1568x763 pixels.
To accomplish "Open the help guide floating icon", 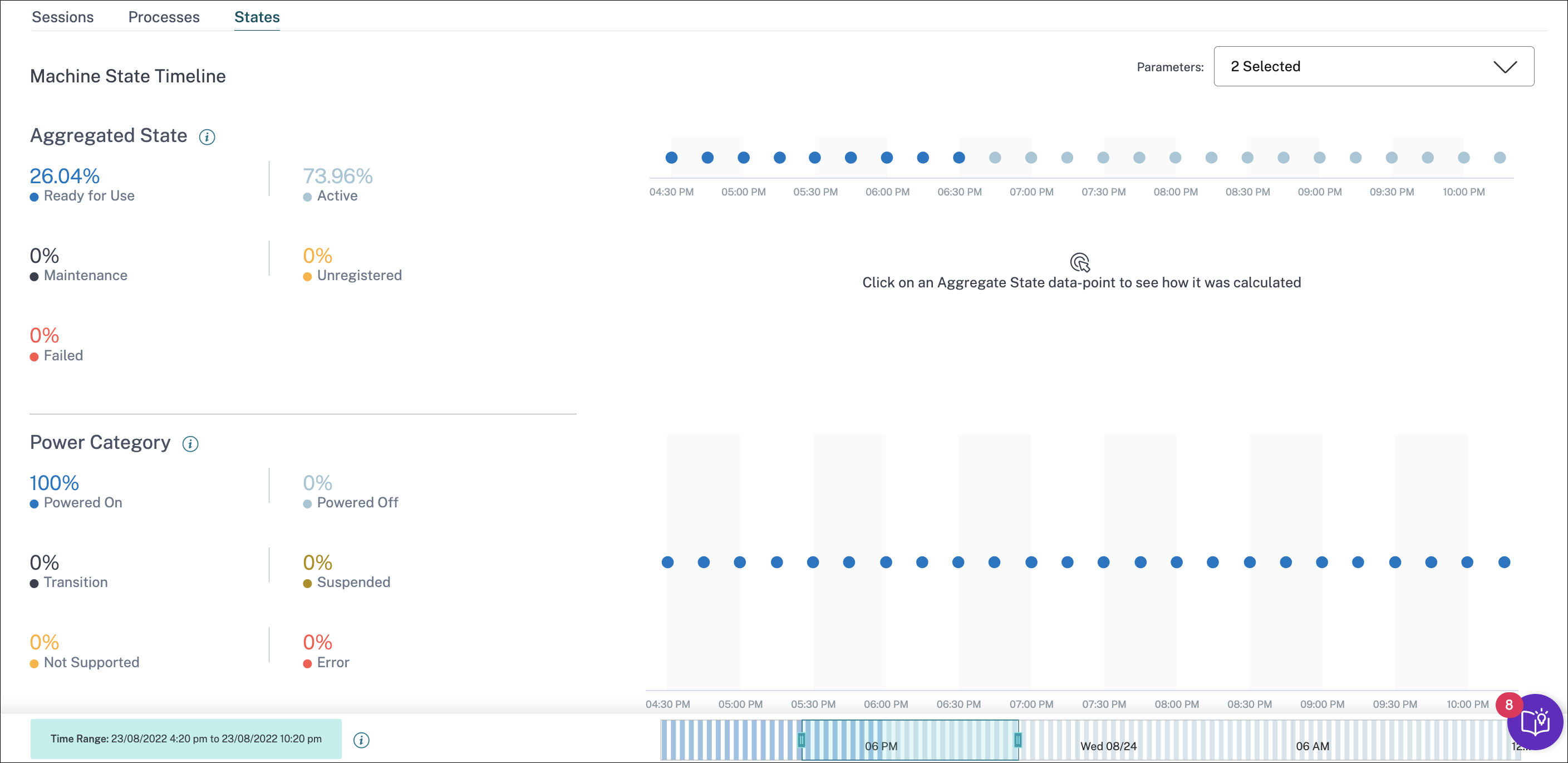I will click(1535, 723).
